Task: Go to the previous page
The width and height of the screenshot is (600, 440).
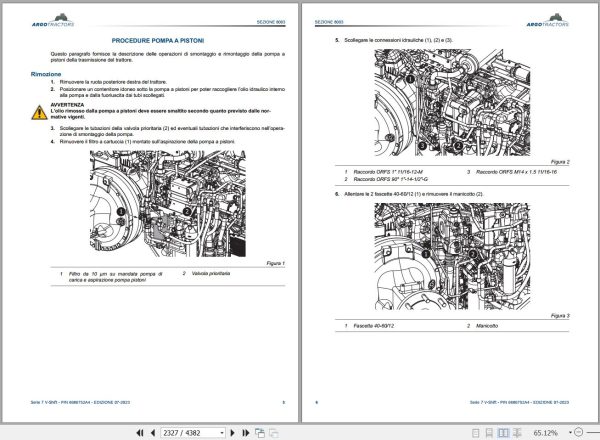Action: tap(153, 433)
